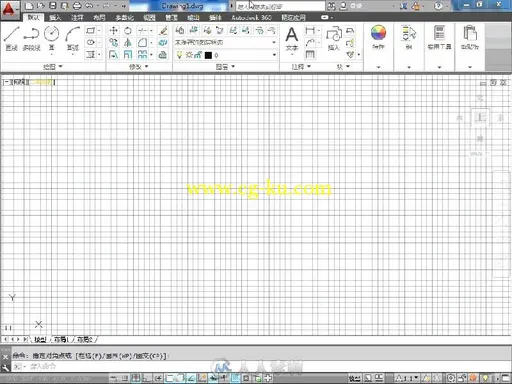Select the Leader annotation tool

310,42
